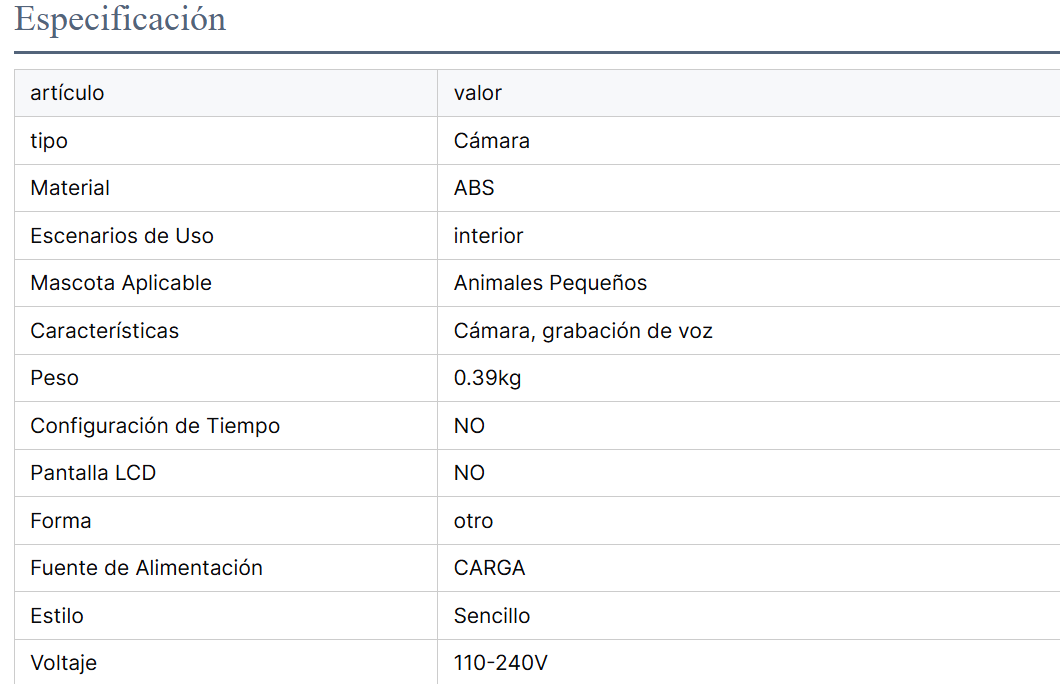Click the 0.39kg weight value
Viewport: 1060px width, 684px height.
[487, 378]
